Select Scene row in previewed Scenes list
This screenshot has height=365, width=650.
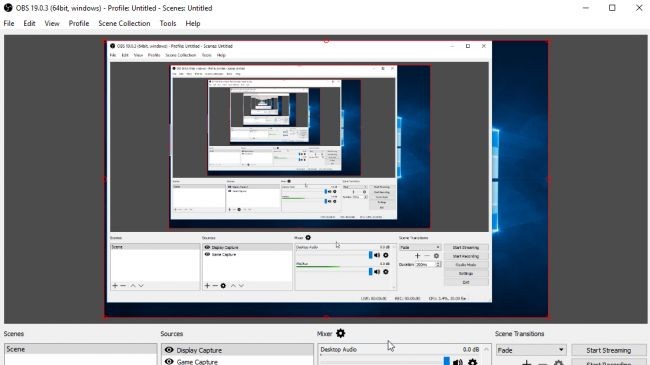pyautogui.click(x=155, y=247)
